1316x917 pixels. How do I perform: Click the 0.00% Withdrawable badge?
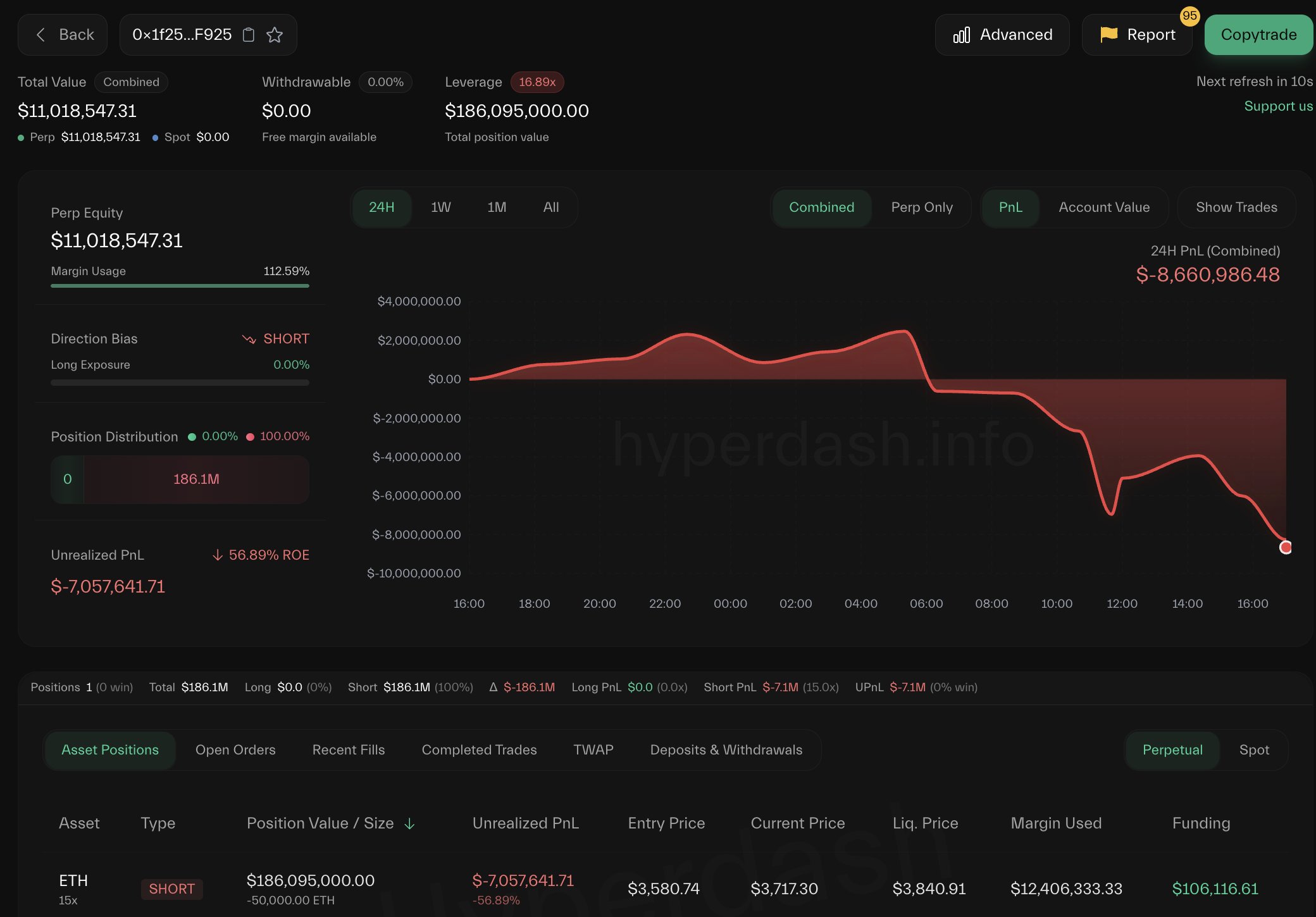coord(385,82)
